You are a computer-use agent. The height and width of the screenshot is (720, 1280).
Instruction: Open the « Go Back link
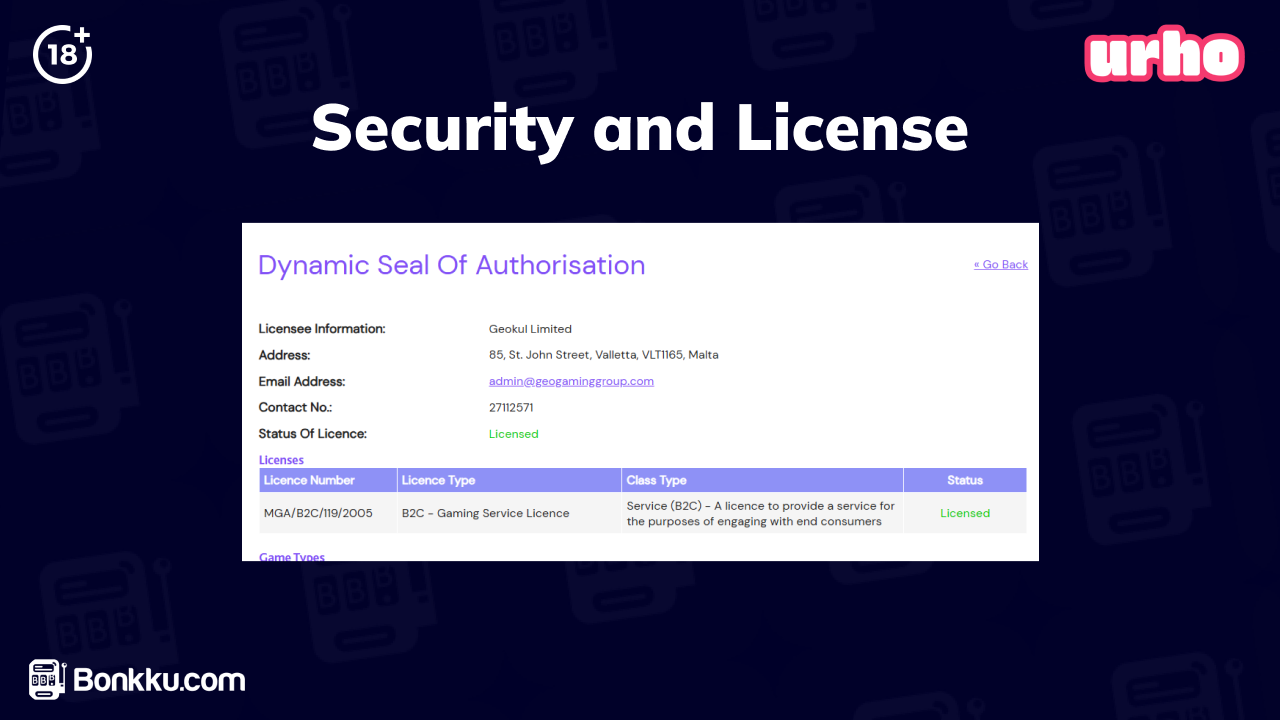[1001, 265]
